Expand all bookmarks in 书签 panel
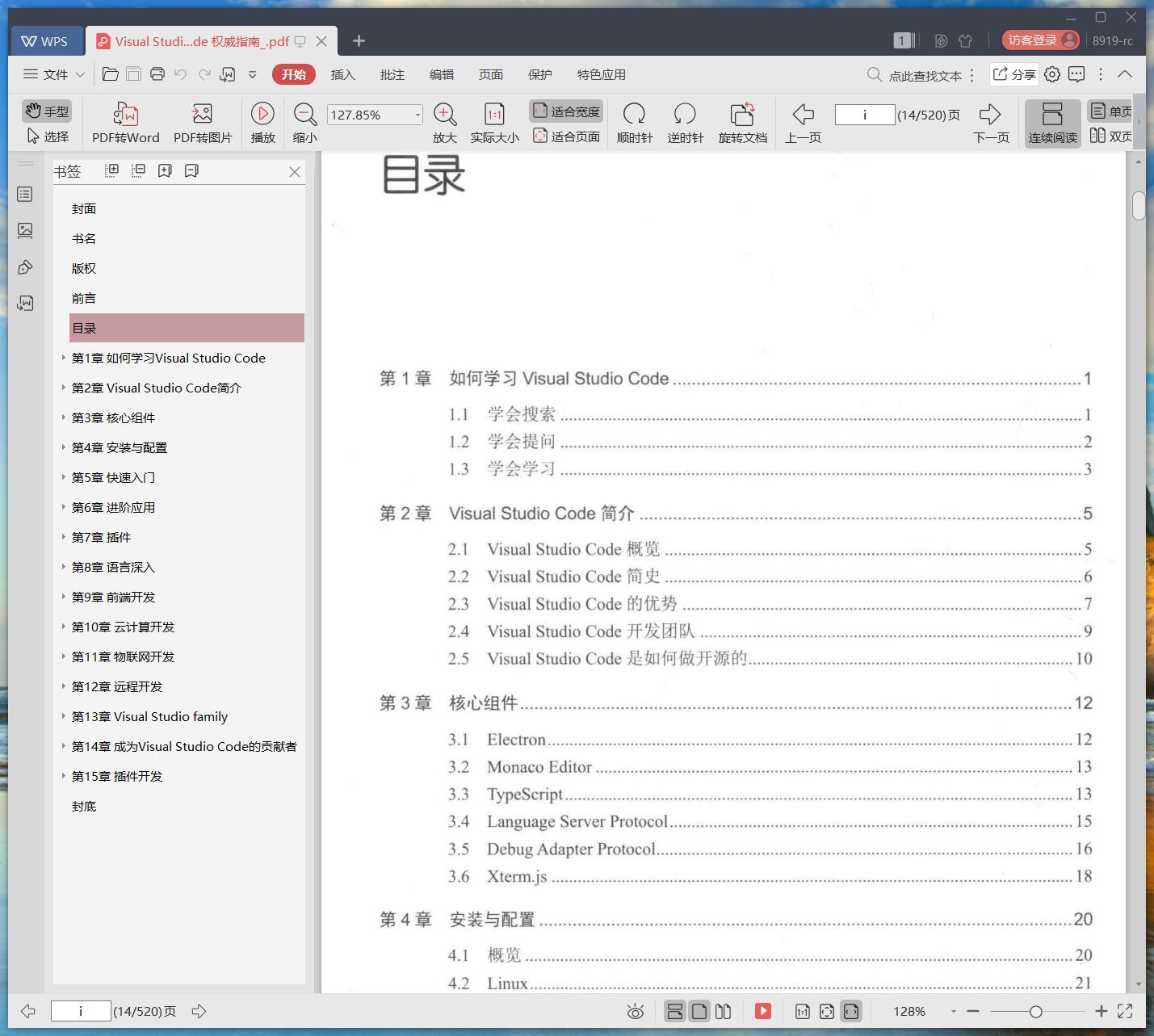 [111, 170]
